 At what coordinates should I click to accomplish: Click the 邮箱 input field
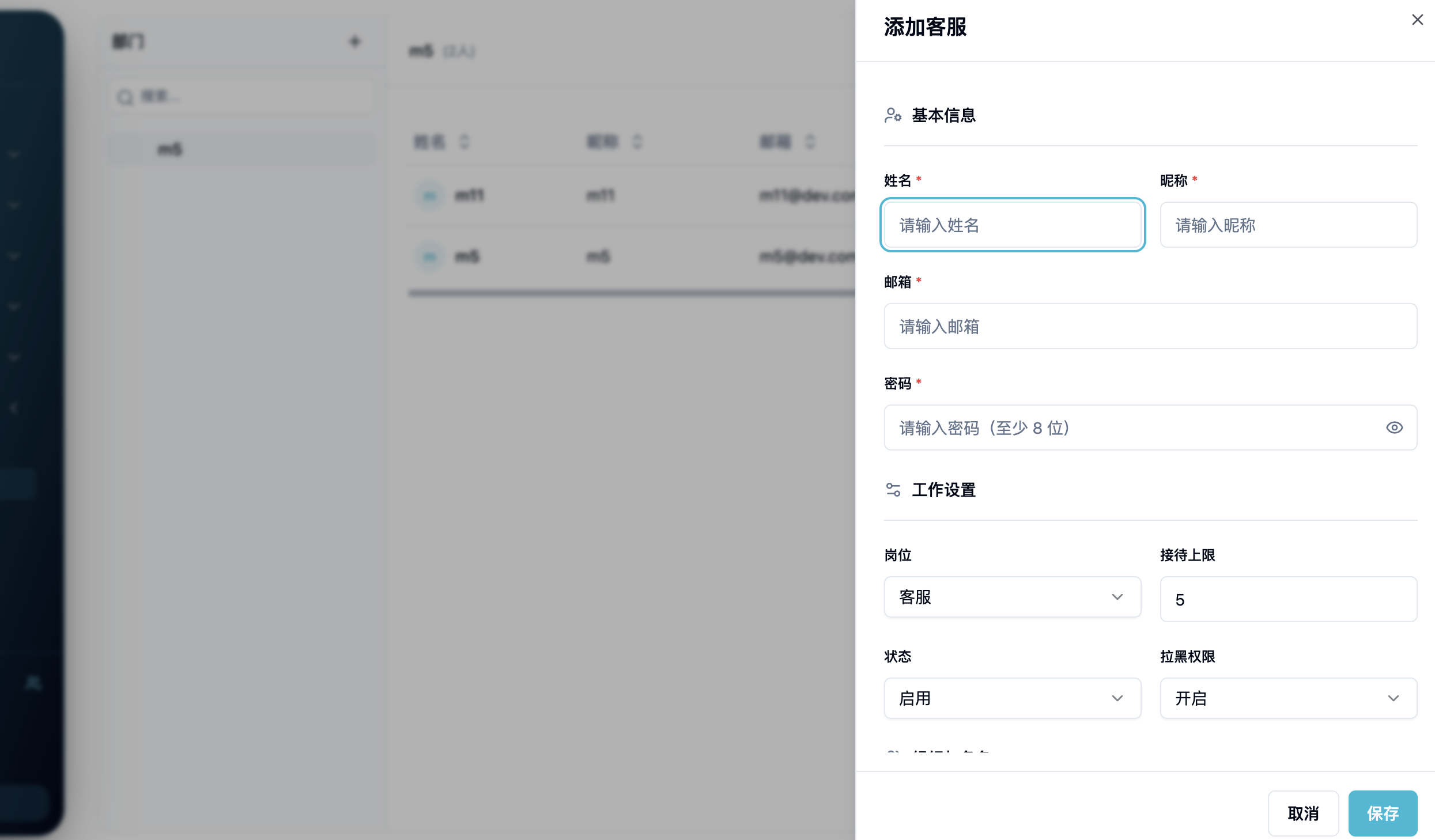tap(1150, 326)
